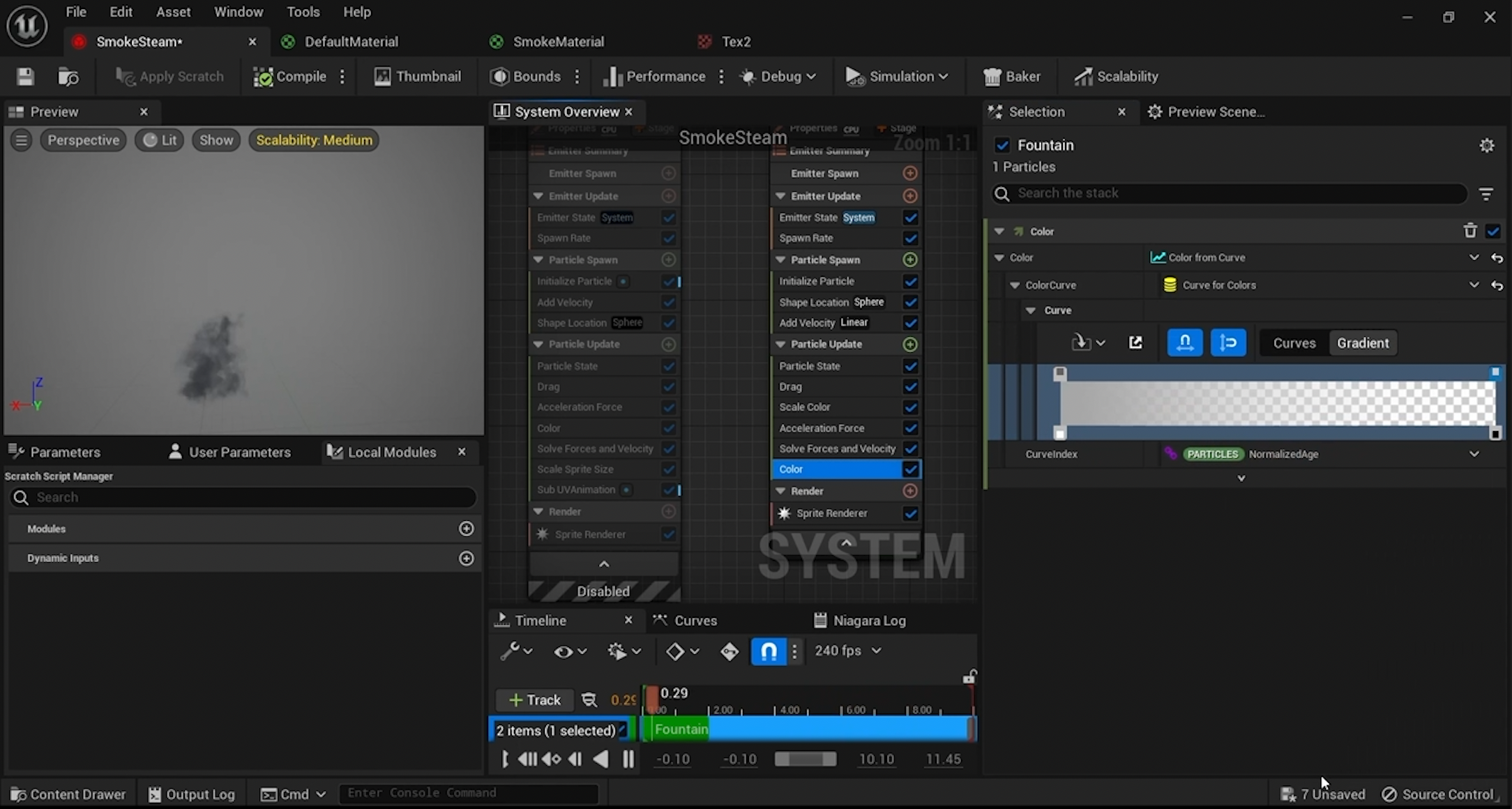1512x809 pixels.
Task: Switch to the Tex2 tab
Action: tap(725, 42)
